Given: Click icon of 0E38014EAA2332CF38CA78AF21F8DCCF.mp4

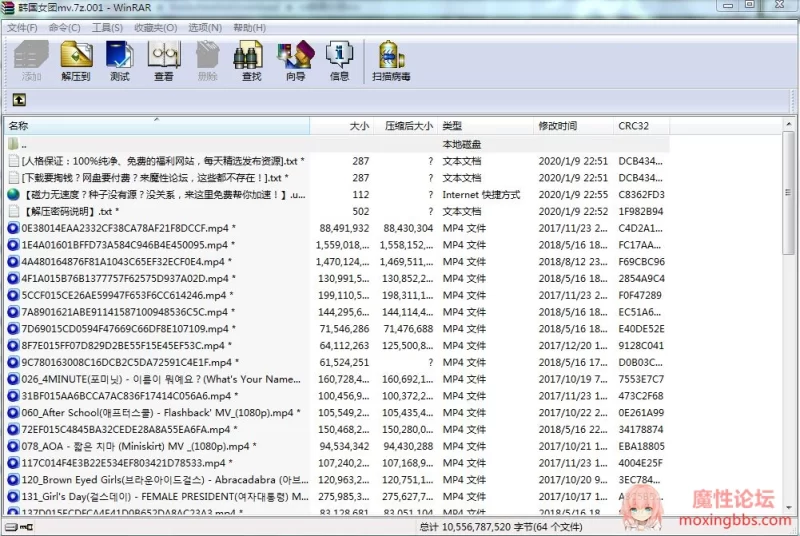Looking at the screenshot, I should click(x=13, y=228).
